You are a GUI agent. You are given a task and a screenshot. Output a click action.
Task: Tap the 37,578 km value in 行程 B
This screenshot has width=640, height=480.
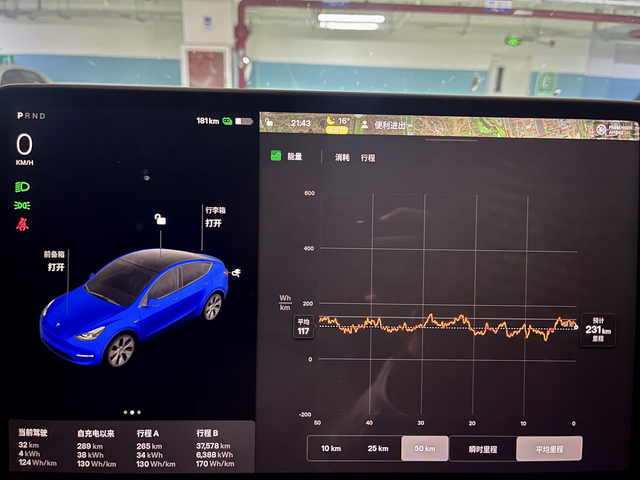click(213, 446)
